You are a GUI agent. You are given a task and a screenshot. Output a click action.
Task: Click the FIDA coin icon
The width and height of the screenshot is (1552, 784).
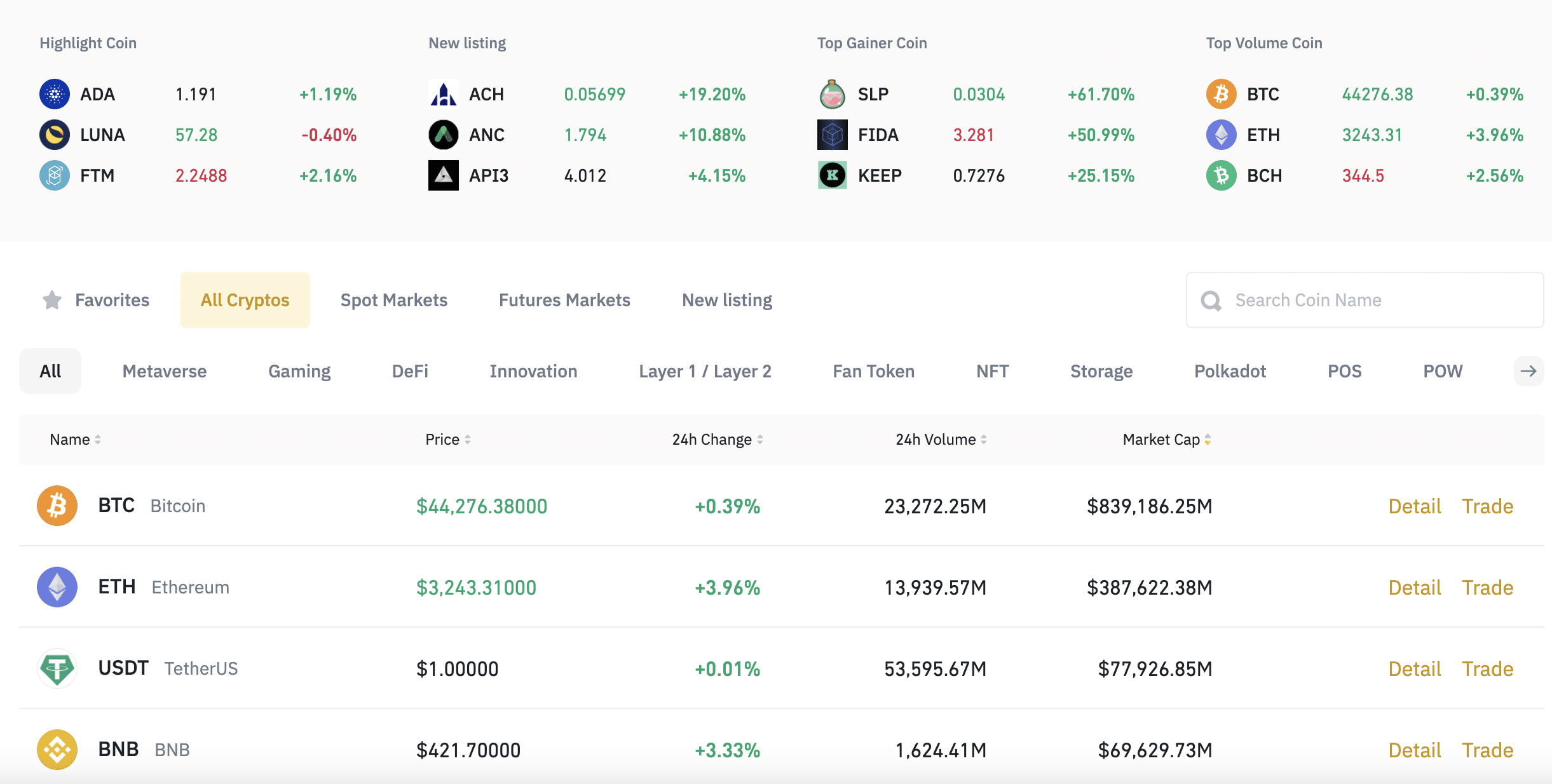coord(833,135)
